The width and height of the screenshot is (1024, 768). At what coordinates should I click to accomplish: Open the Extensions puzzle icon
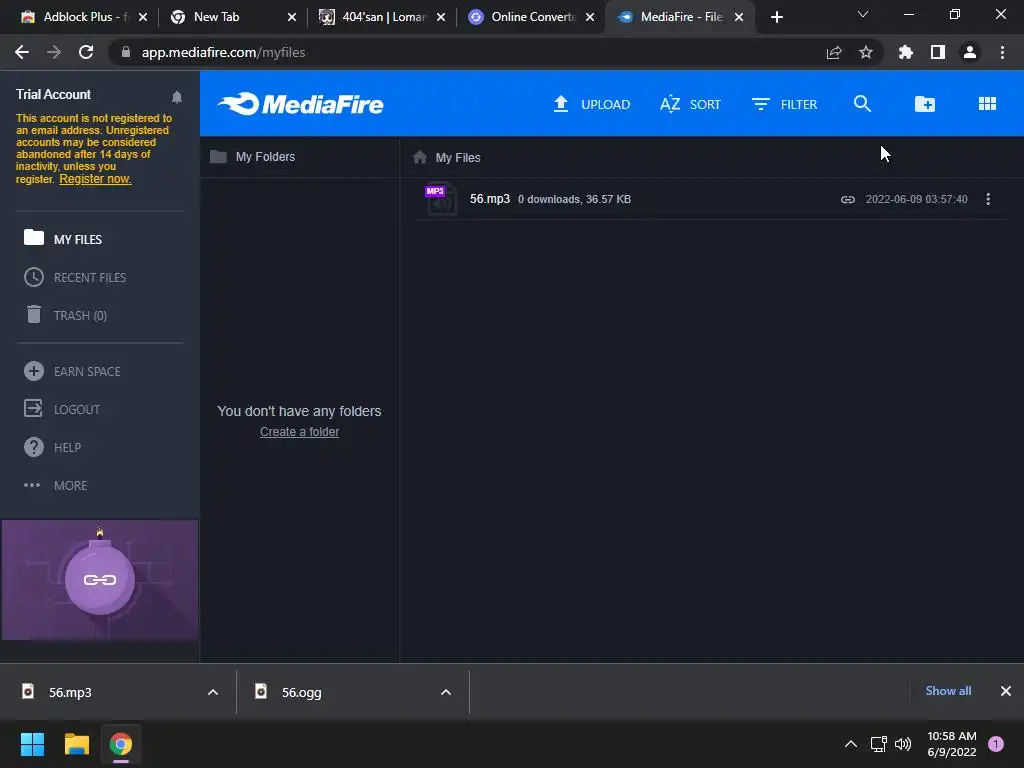point(905,52)
